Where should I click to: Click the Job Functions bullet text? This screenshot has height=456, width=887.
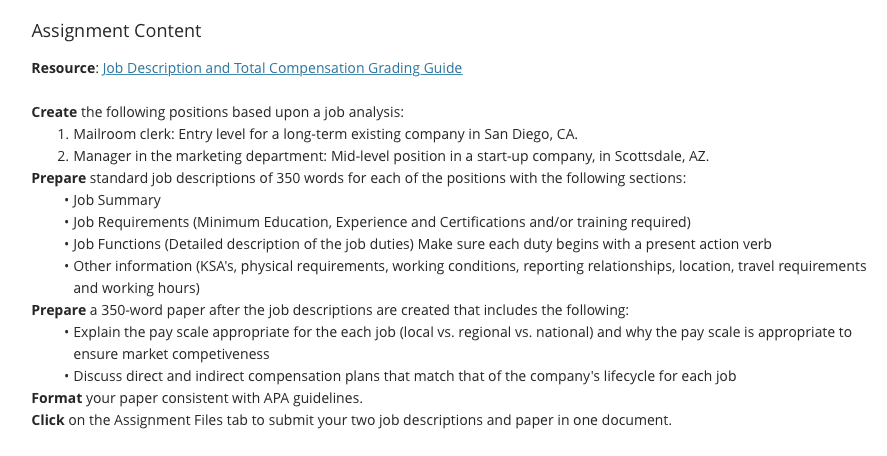click(423, 244)
